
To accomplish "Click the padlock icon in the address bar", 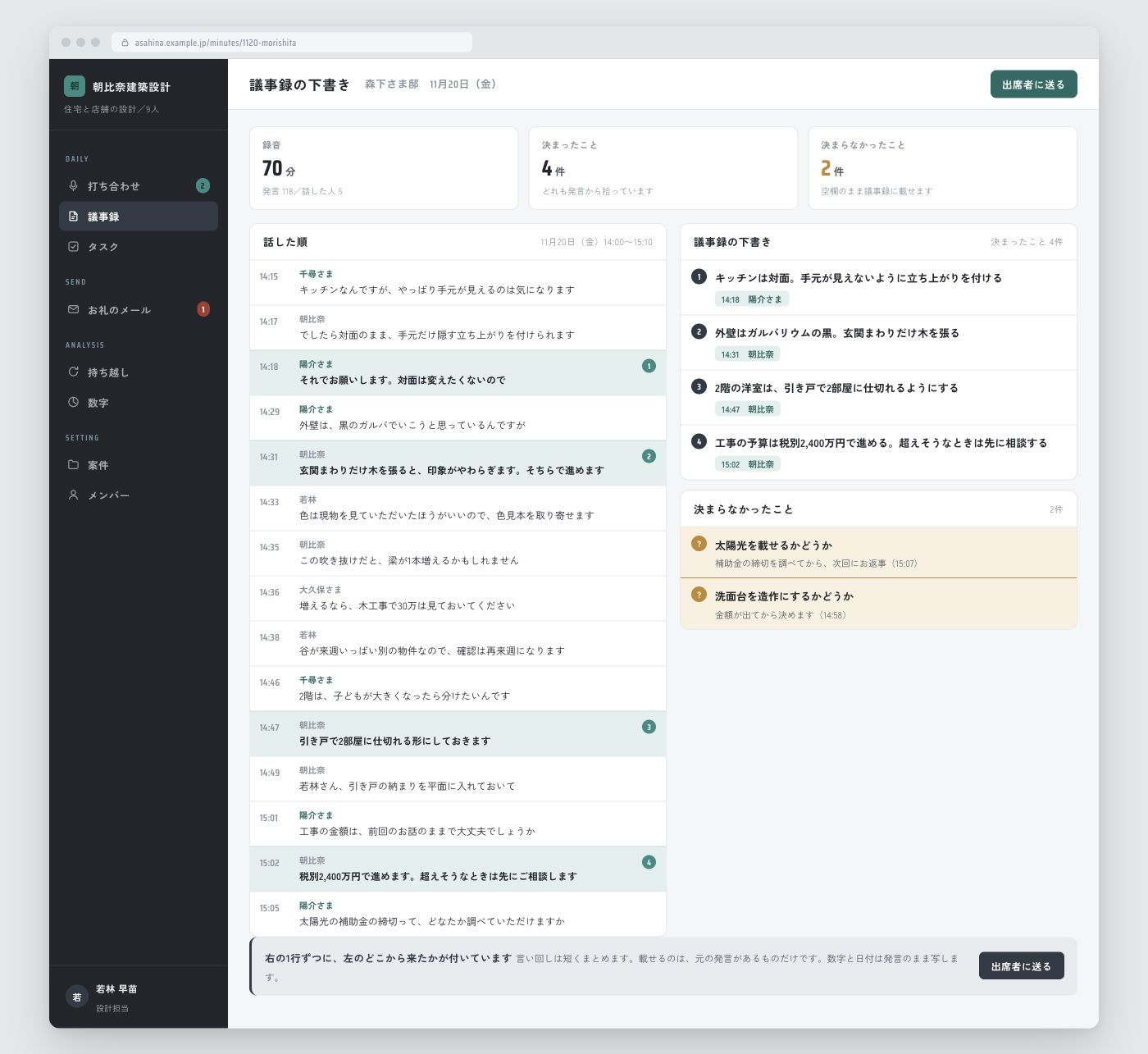I will (125, 43).
